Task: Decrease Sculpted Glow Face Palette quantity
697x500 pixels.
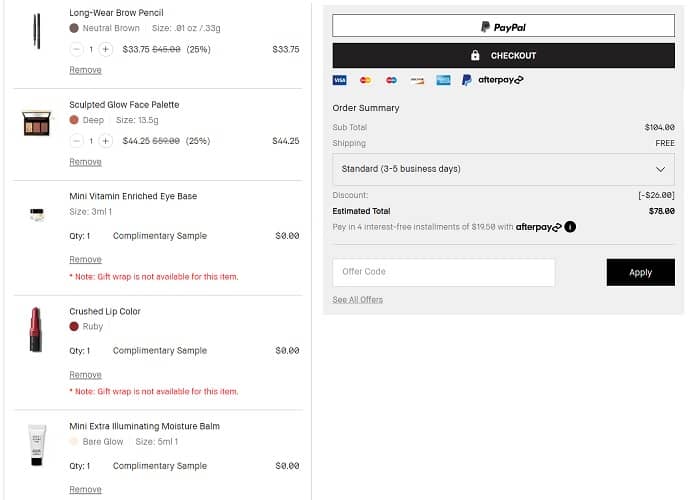Action: click(x=75, y=141)
